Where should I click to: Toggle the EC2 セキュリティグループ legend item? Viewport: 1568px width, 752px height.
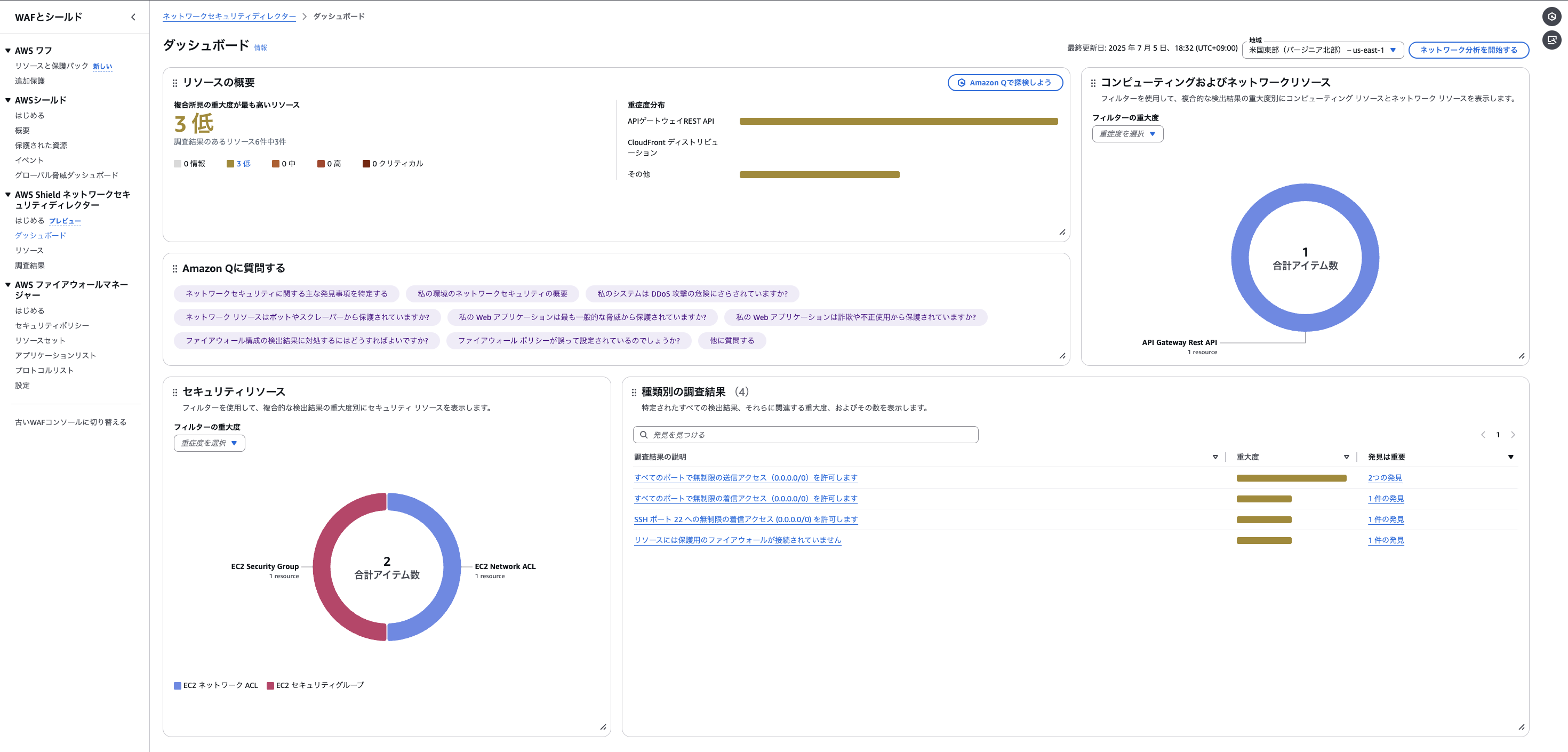(x=315, y=685)
